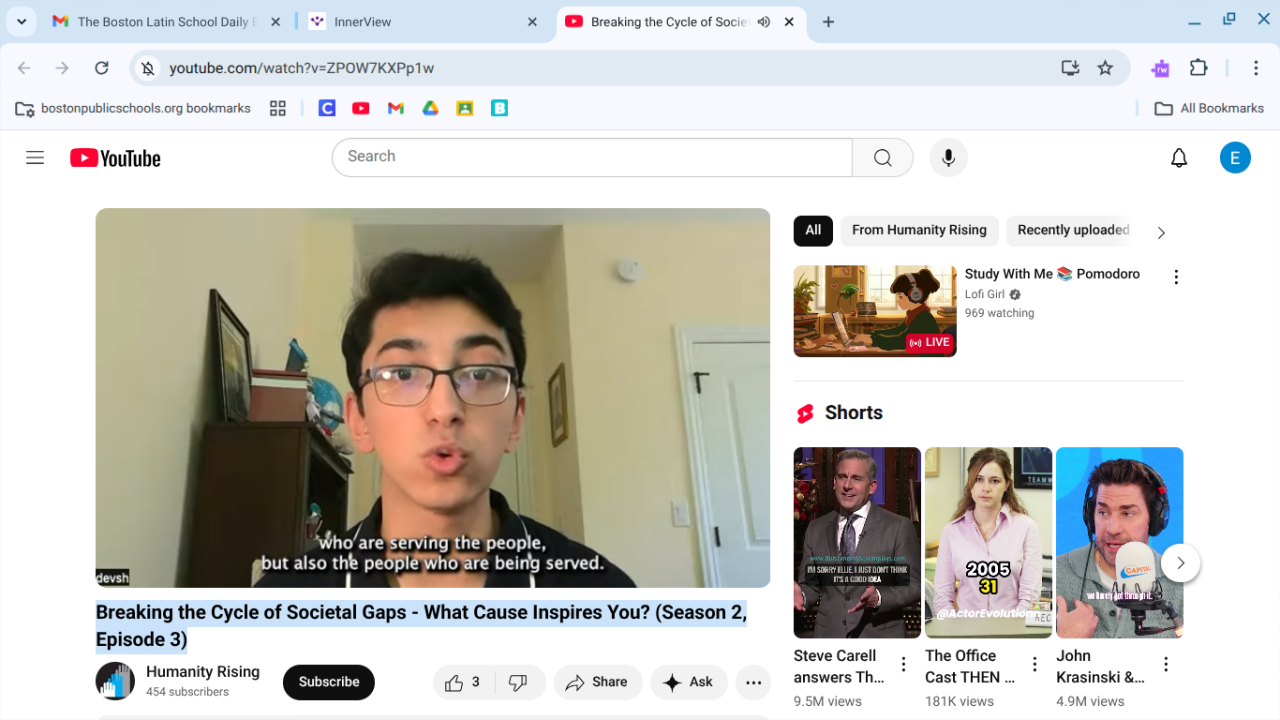Click the YouTube search field
The width and height of the screenshot is (1280, 720).
click(592, 158)
